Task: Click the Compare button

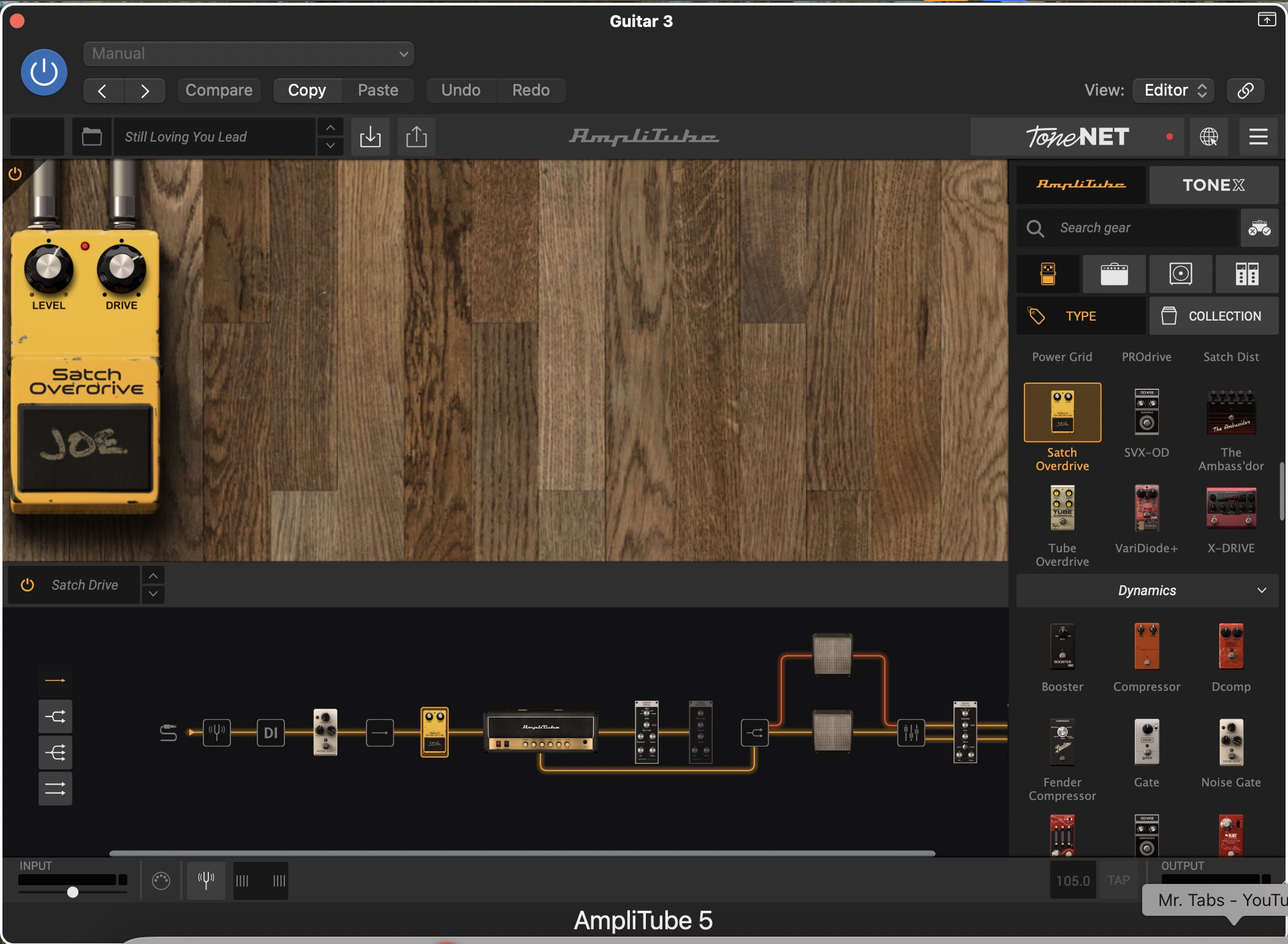Action: point(219,90)
